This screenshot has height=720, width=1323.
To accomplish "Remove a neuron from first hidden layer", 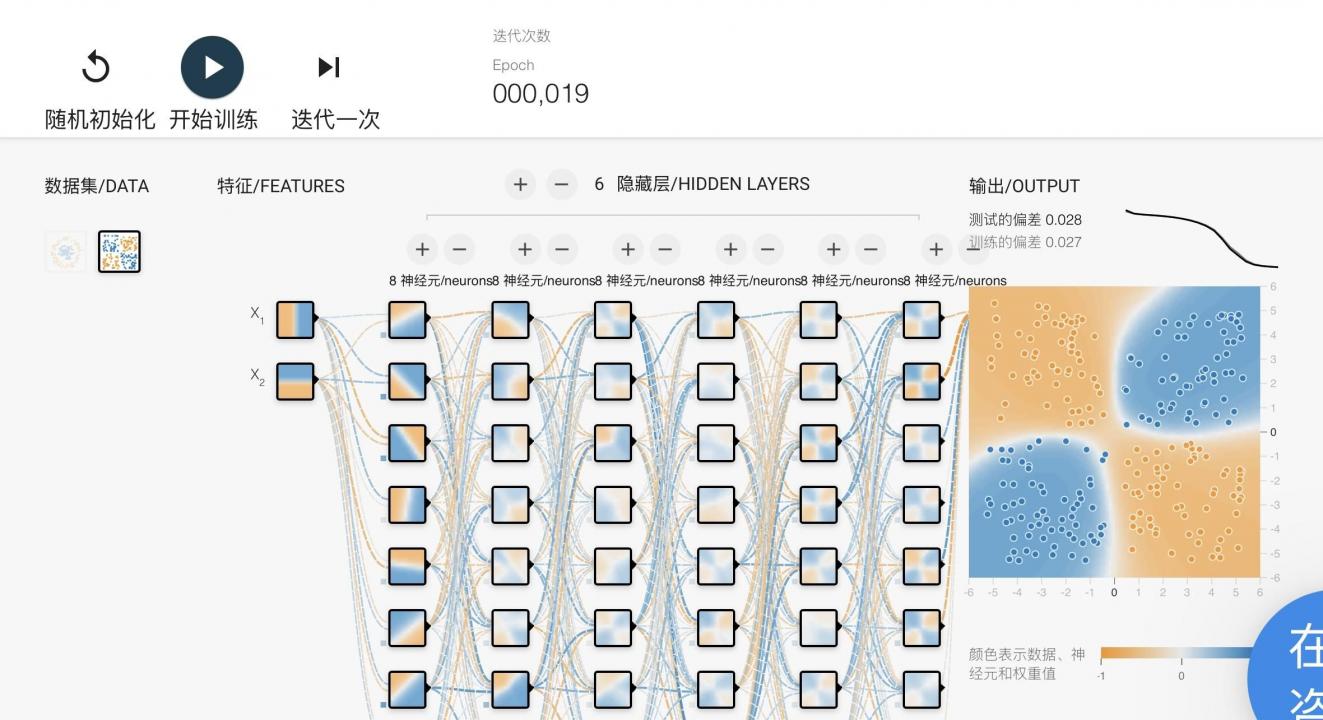I will (459, 249).
